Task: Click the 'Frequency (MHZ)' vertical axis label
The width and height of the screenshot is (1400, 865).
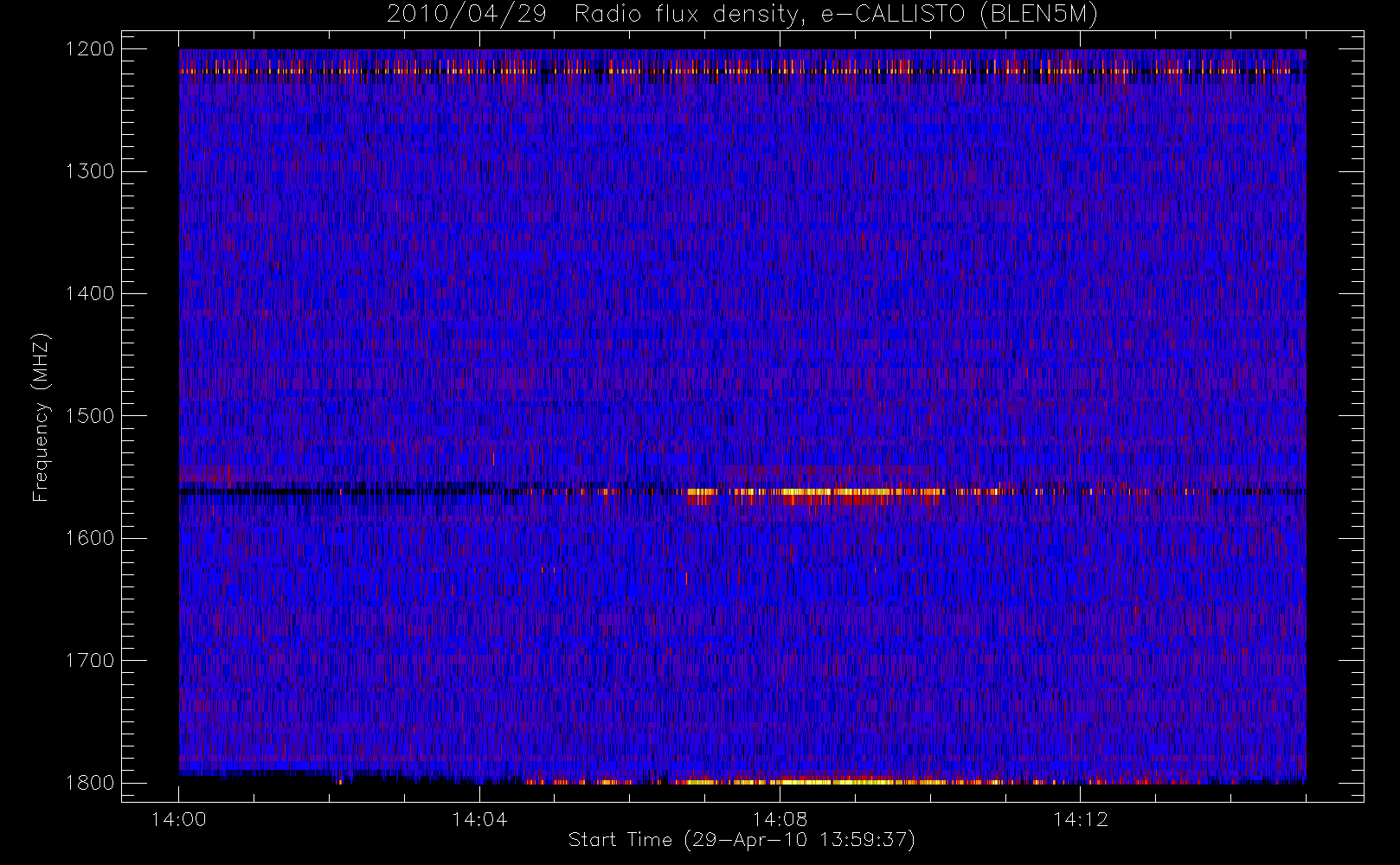Action: [41, 417]
